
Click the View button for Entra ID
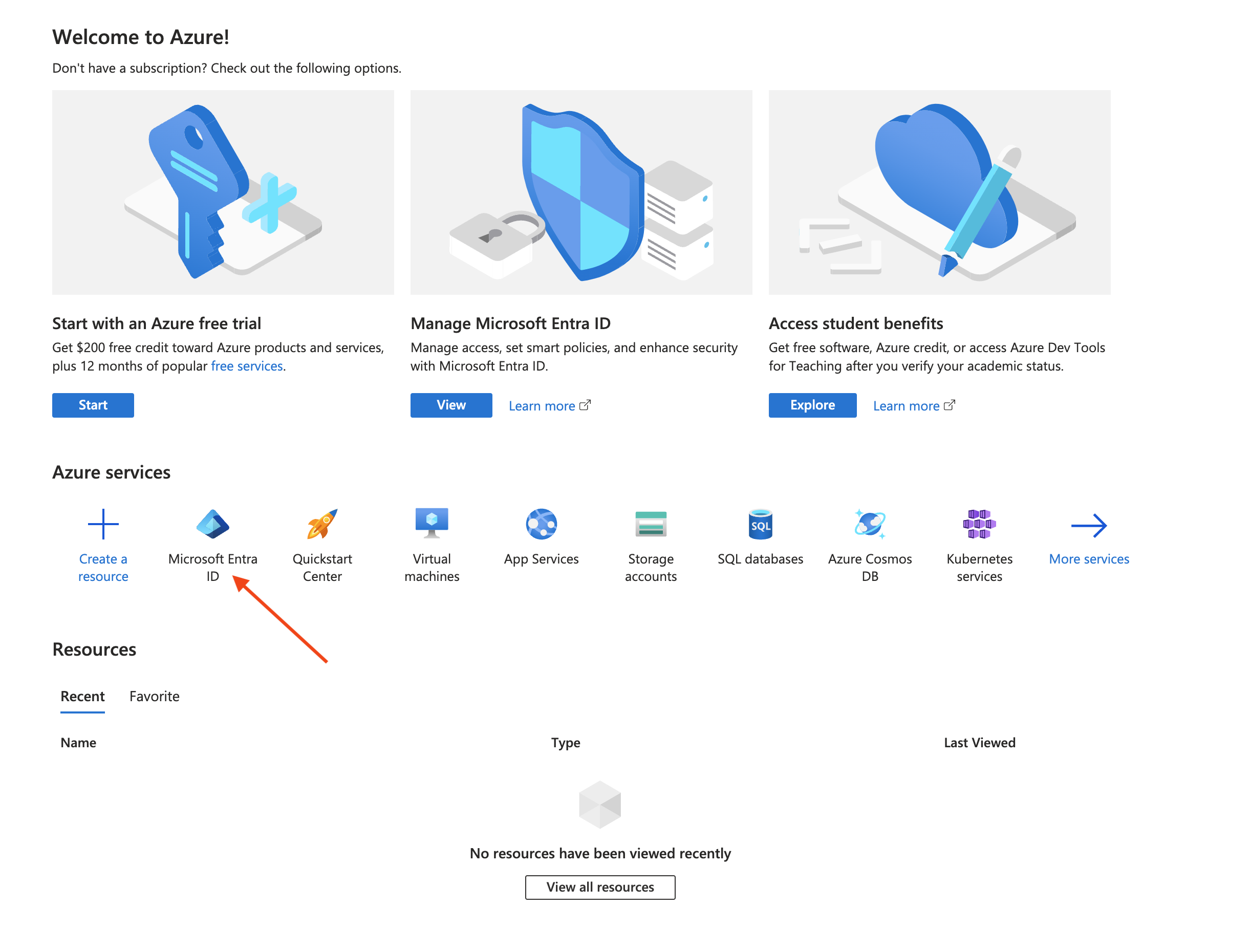451,405
